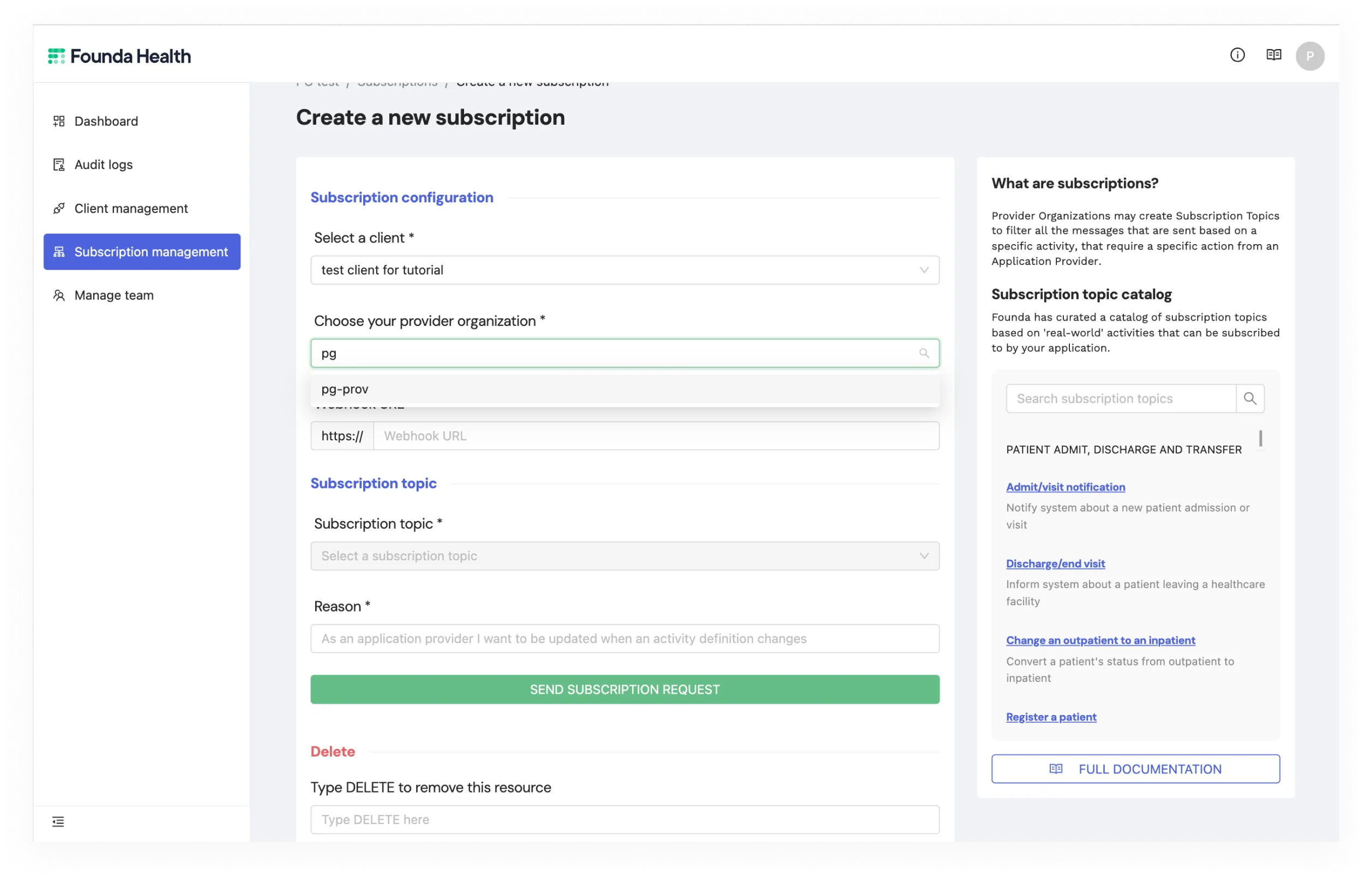Click the provider organization search box
The image size is (1372, 883).
coord(624,353)
